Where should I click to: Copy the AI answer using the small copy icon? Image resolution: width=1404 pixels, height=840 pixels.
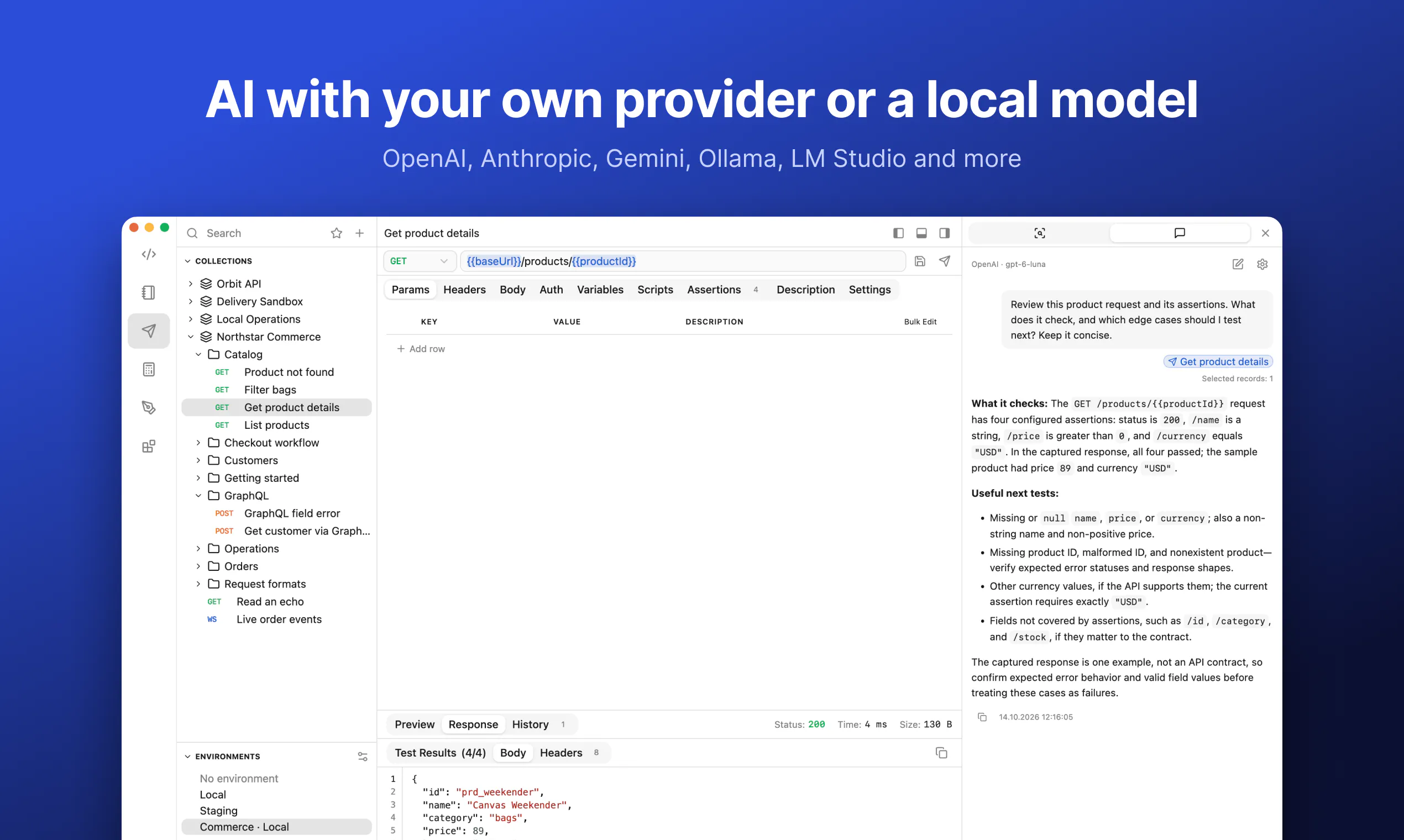point(982,717)
